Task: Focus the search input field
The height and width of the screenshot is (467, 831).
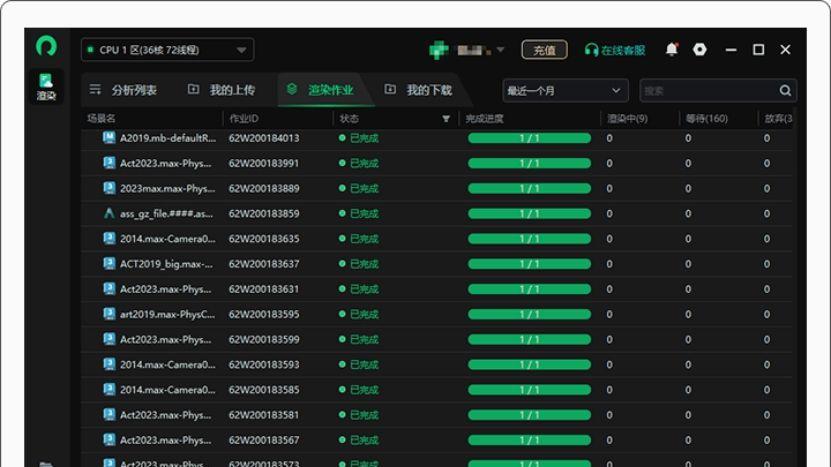Action: point(709,91)
